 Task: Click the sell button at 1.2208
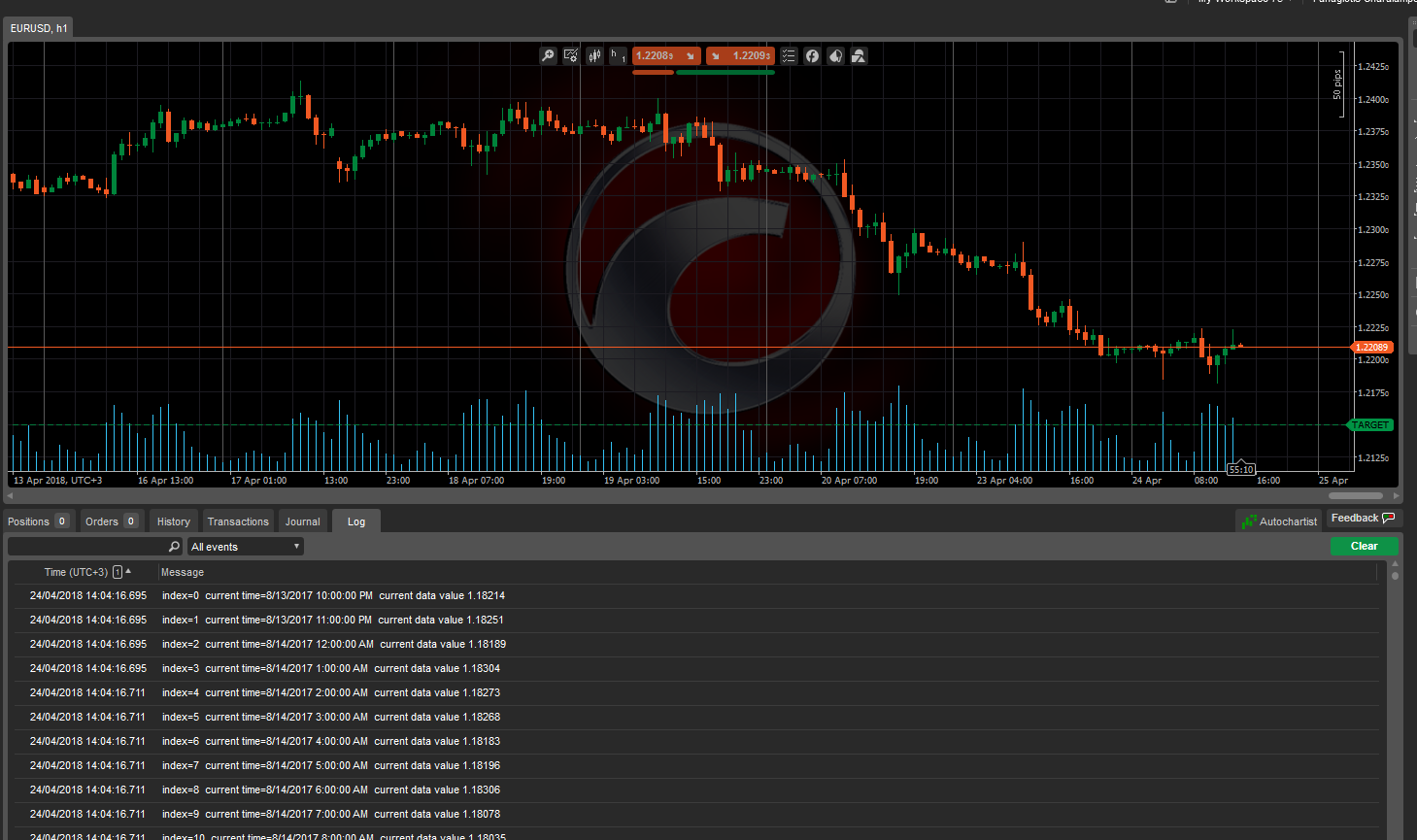click(x=666, y=56)
